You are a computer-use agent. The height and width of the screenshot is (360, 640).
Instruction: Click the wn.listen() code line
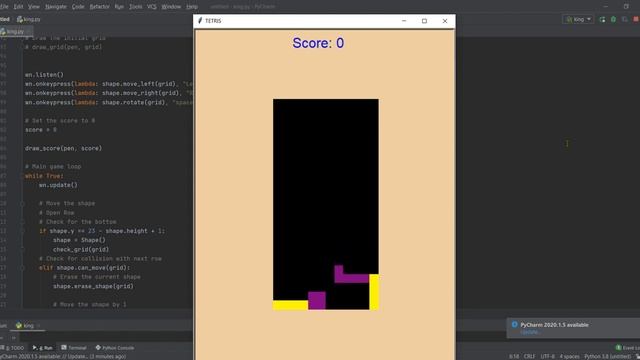coord(44,75)
